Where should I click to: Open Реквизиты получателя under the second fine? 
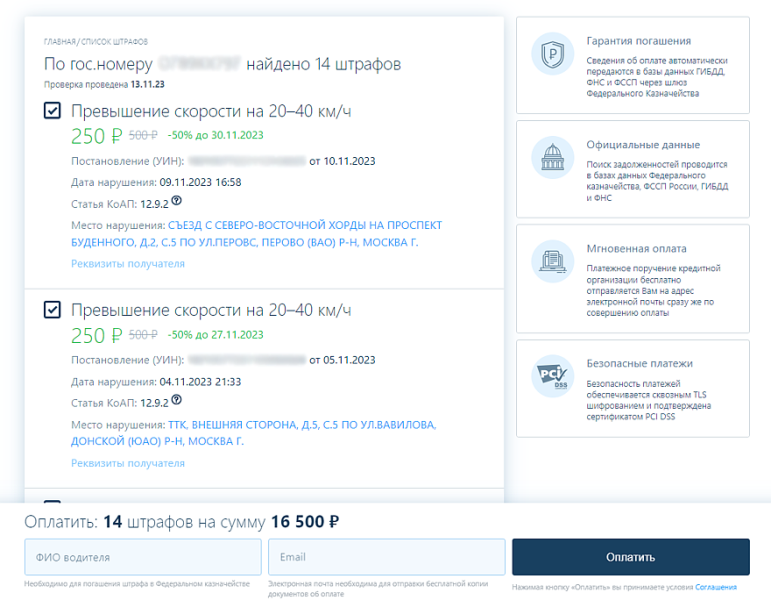pyautogui.click(x=128, y=463)
